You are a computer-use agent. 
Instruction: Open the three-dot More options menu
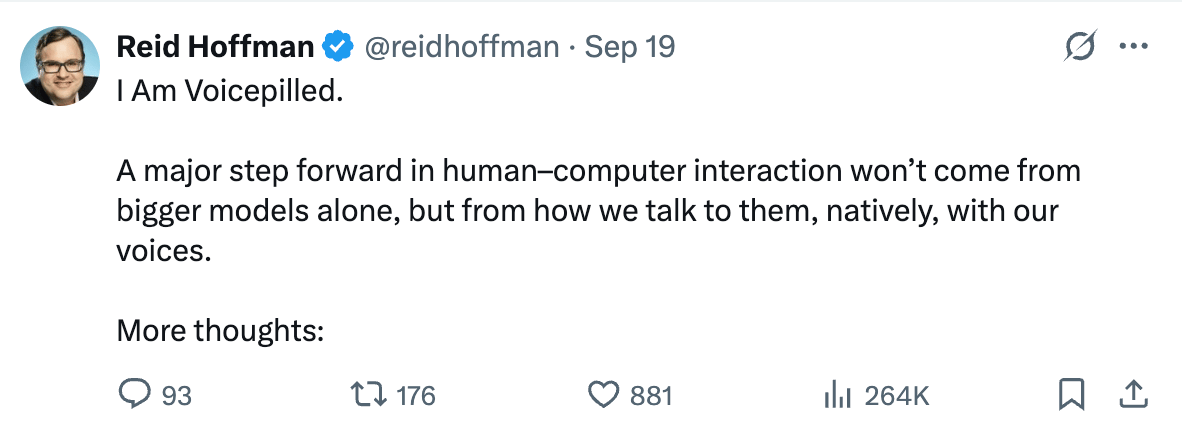click(x=1134, y=46)
